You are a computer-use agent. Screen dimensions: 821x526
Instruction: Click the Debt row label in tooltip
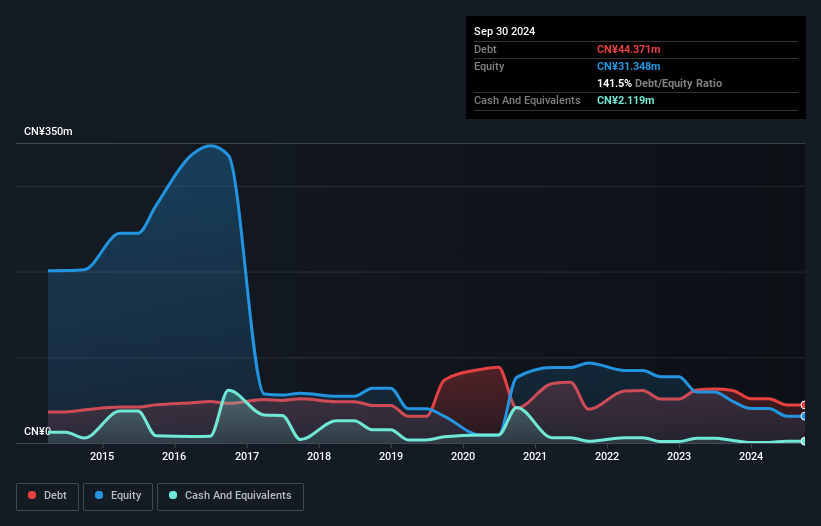pyautogui.click(x=485, y=49)
